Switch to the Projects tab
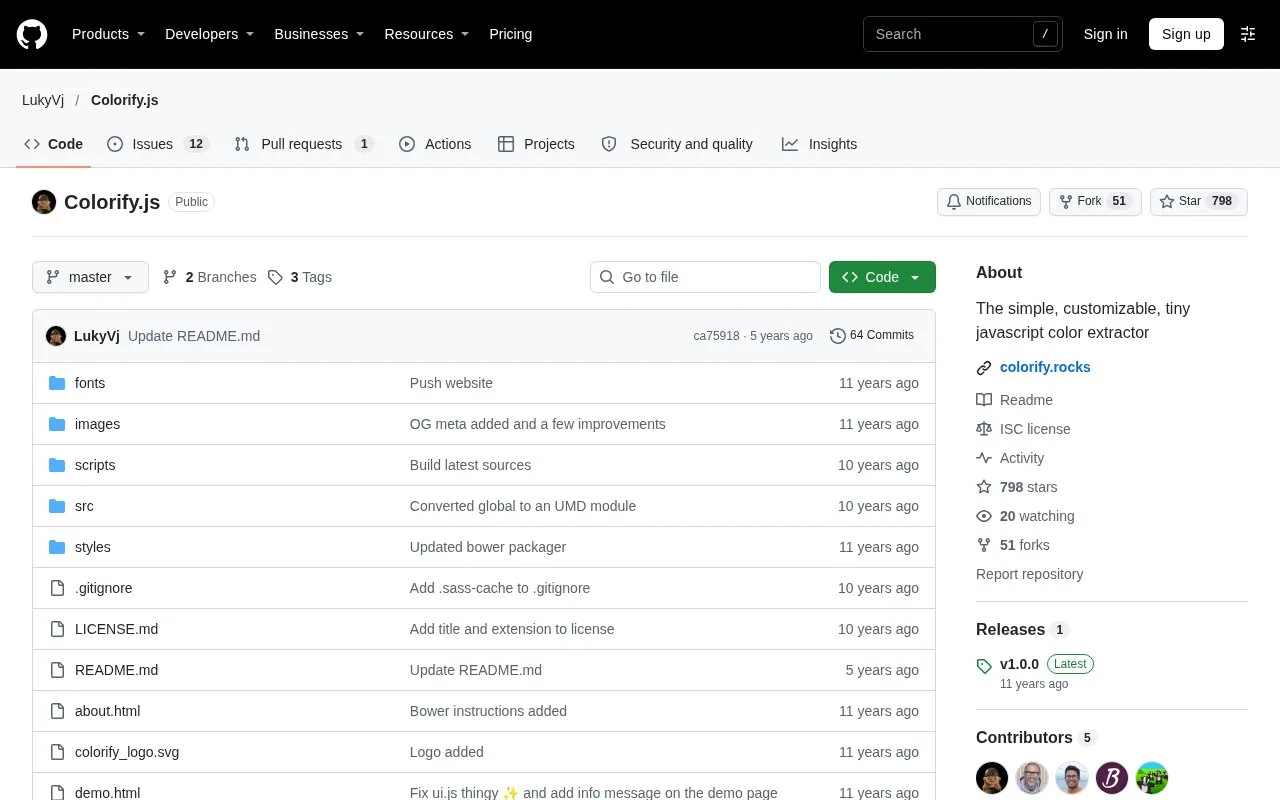Viewport: 1280px width, 800px height. 536,144
